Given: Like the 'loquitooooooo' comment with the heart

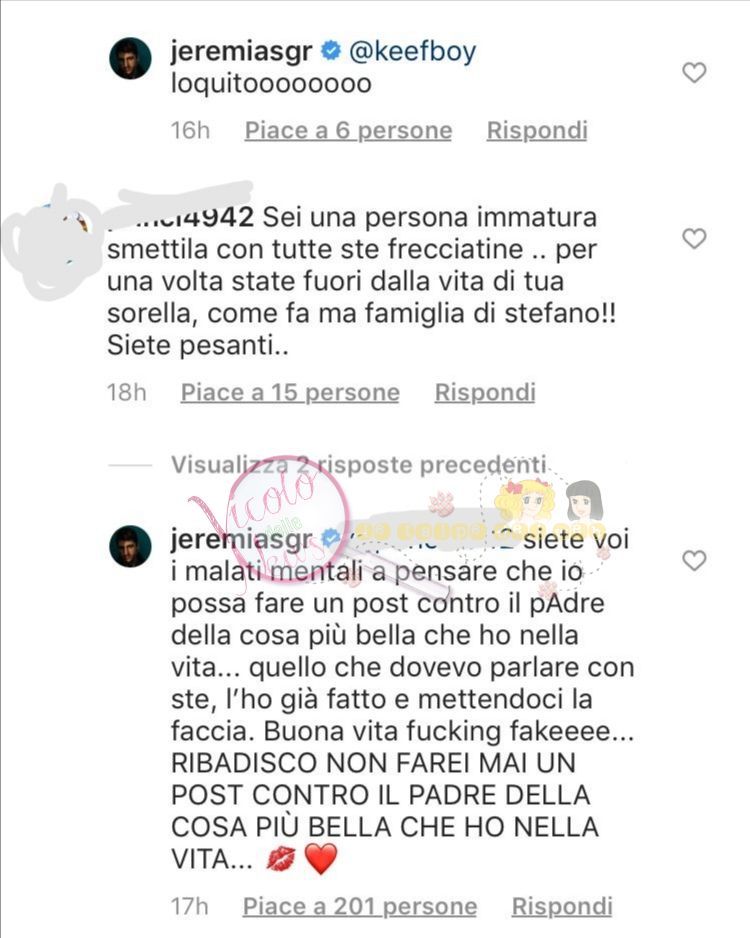Looking at the screenshot, I should click(694, 73).
